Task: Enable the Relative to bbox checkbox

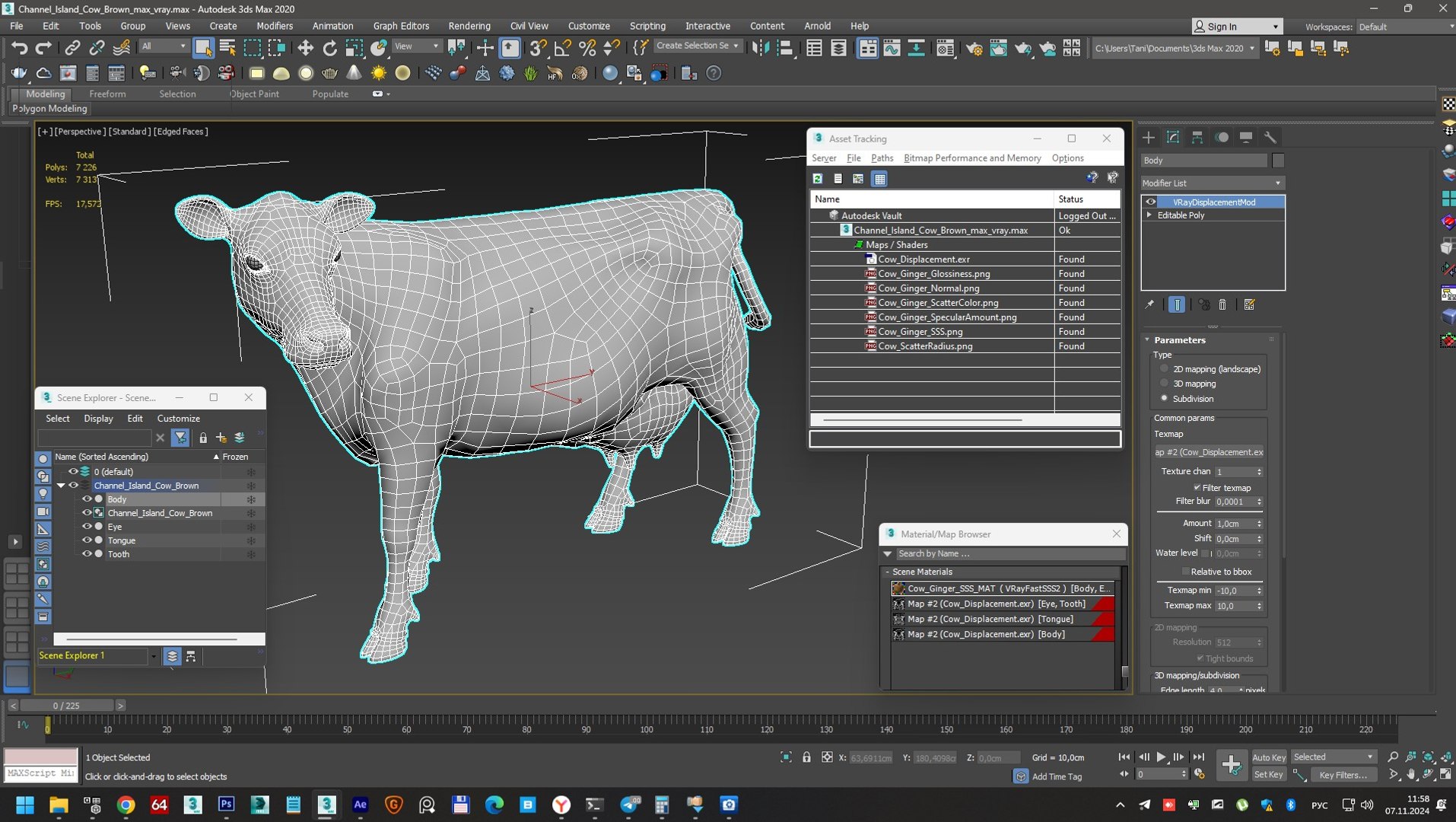Action: (1185, 572)
